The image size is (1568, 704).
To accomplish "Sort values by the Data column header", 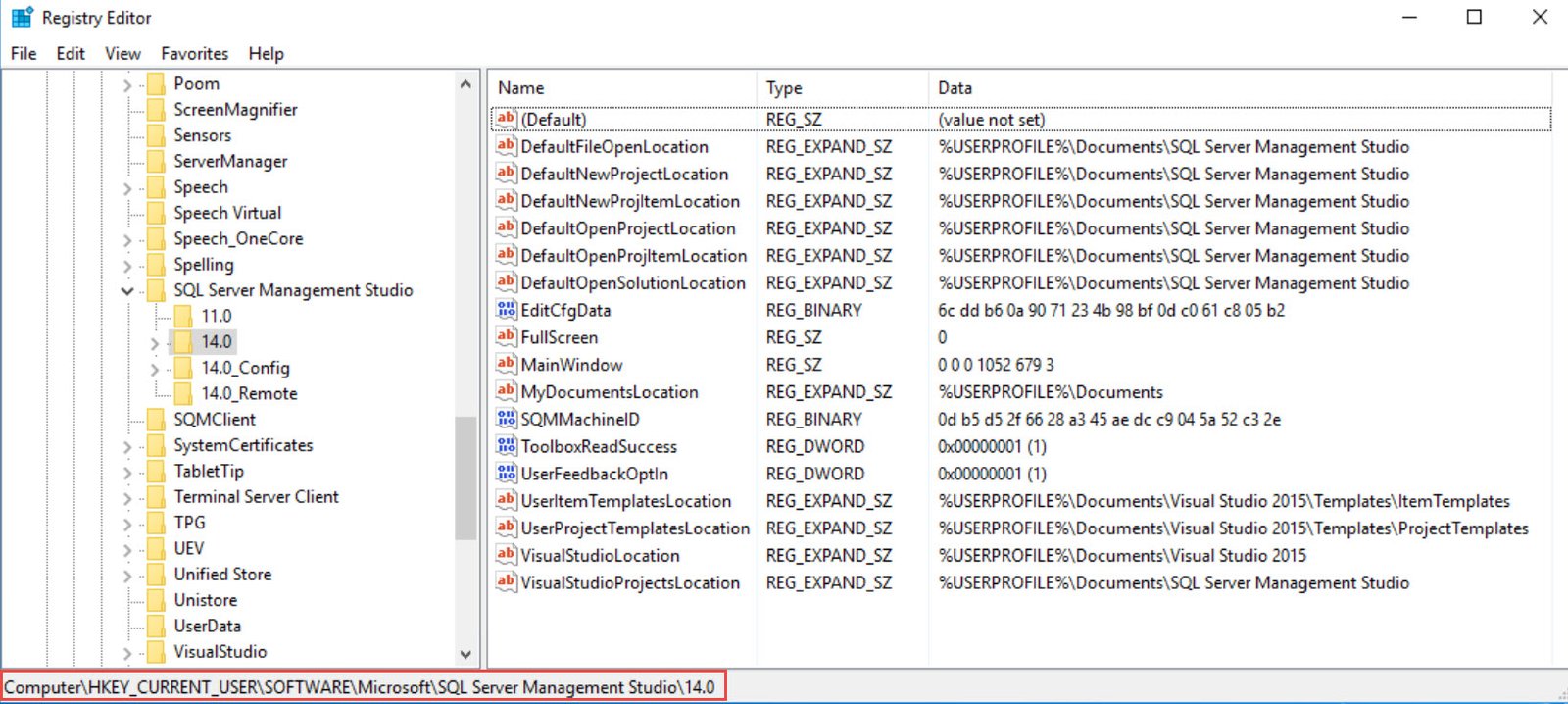I will [1240, 87].
